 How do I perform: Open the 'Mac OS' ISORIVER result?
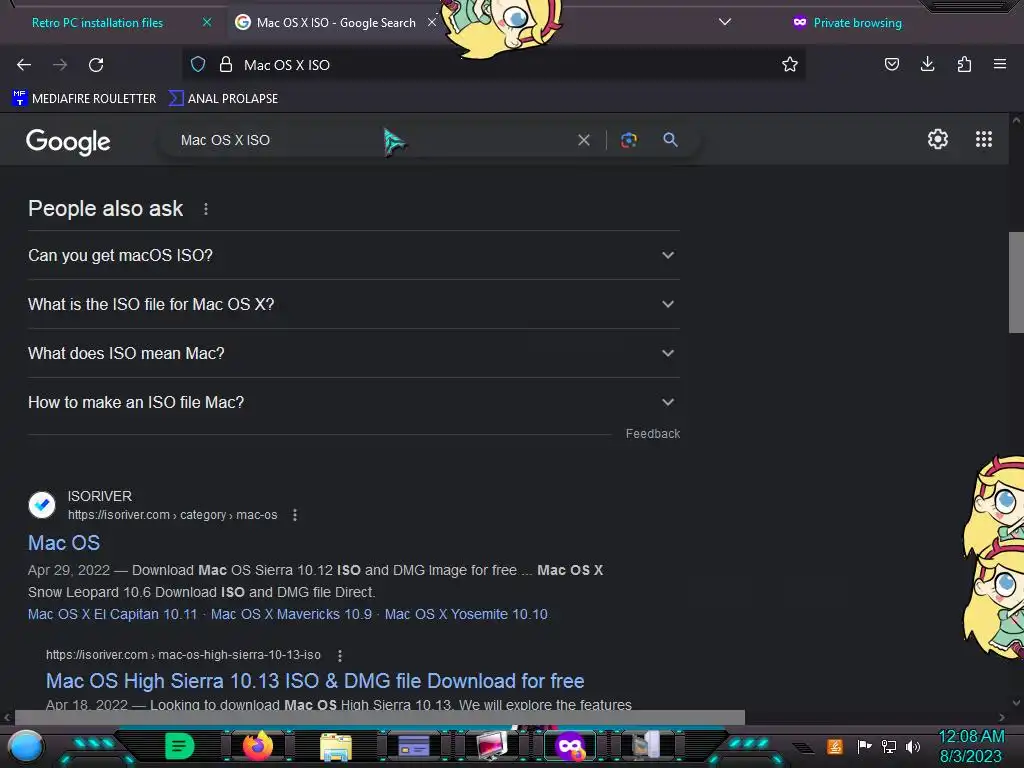click(x=64, y=543)
